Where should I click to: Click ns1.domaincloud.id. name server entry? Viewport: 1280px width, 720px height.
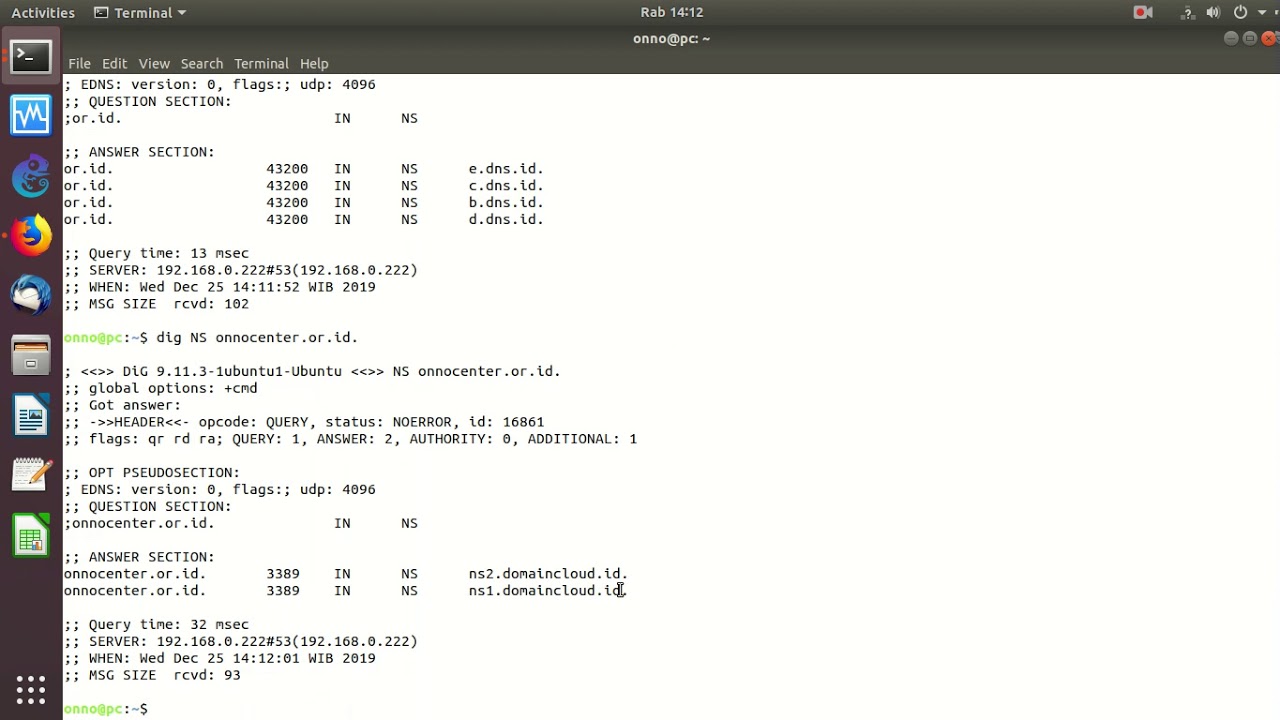click(x=548, y=591)
